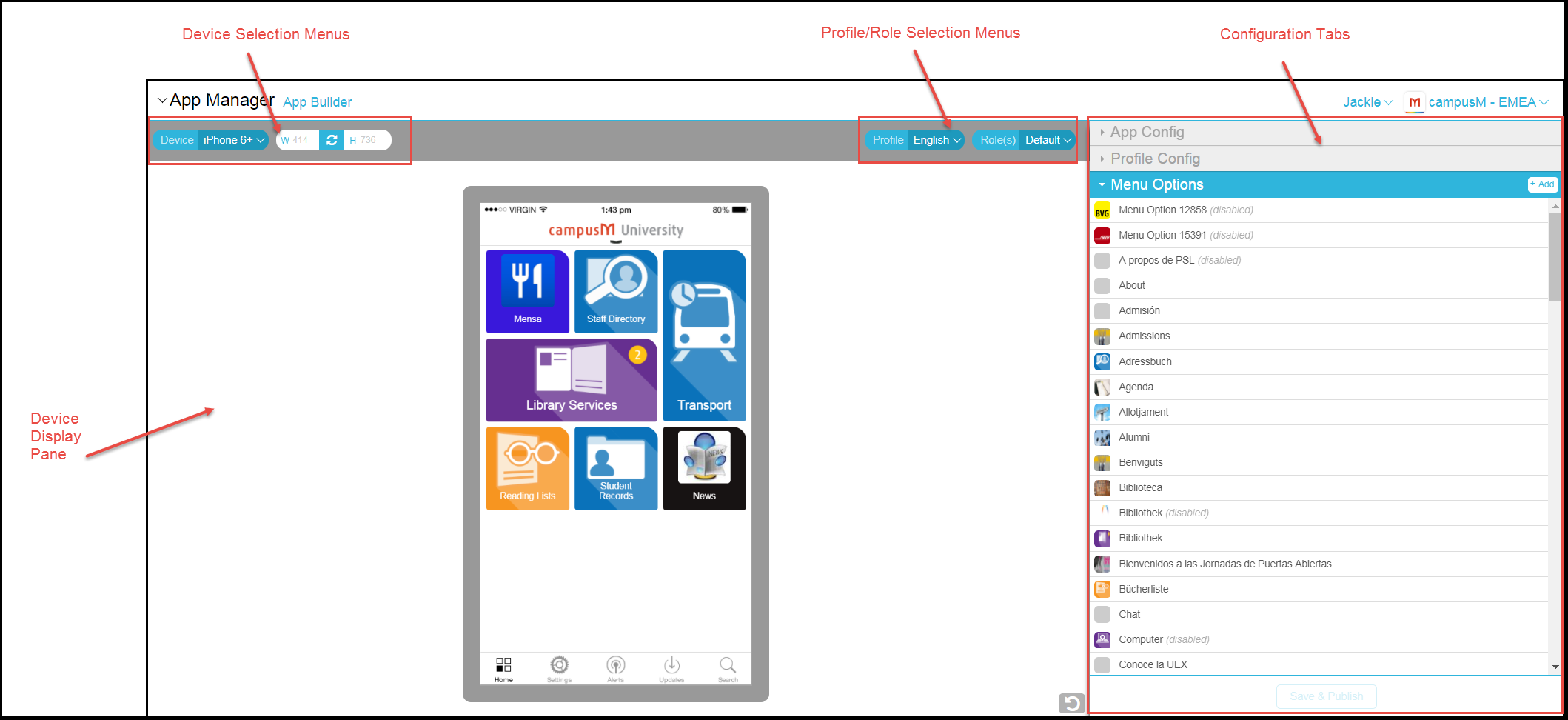This screenshot has height=720, width=1568.
Task: Select Bienvenidos a las Jornadas de Puertas Abiertas
Action: pos(1320,564)
